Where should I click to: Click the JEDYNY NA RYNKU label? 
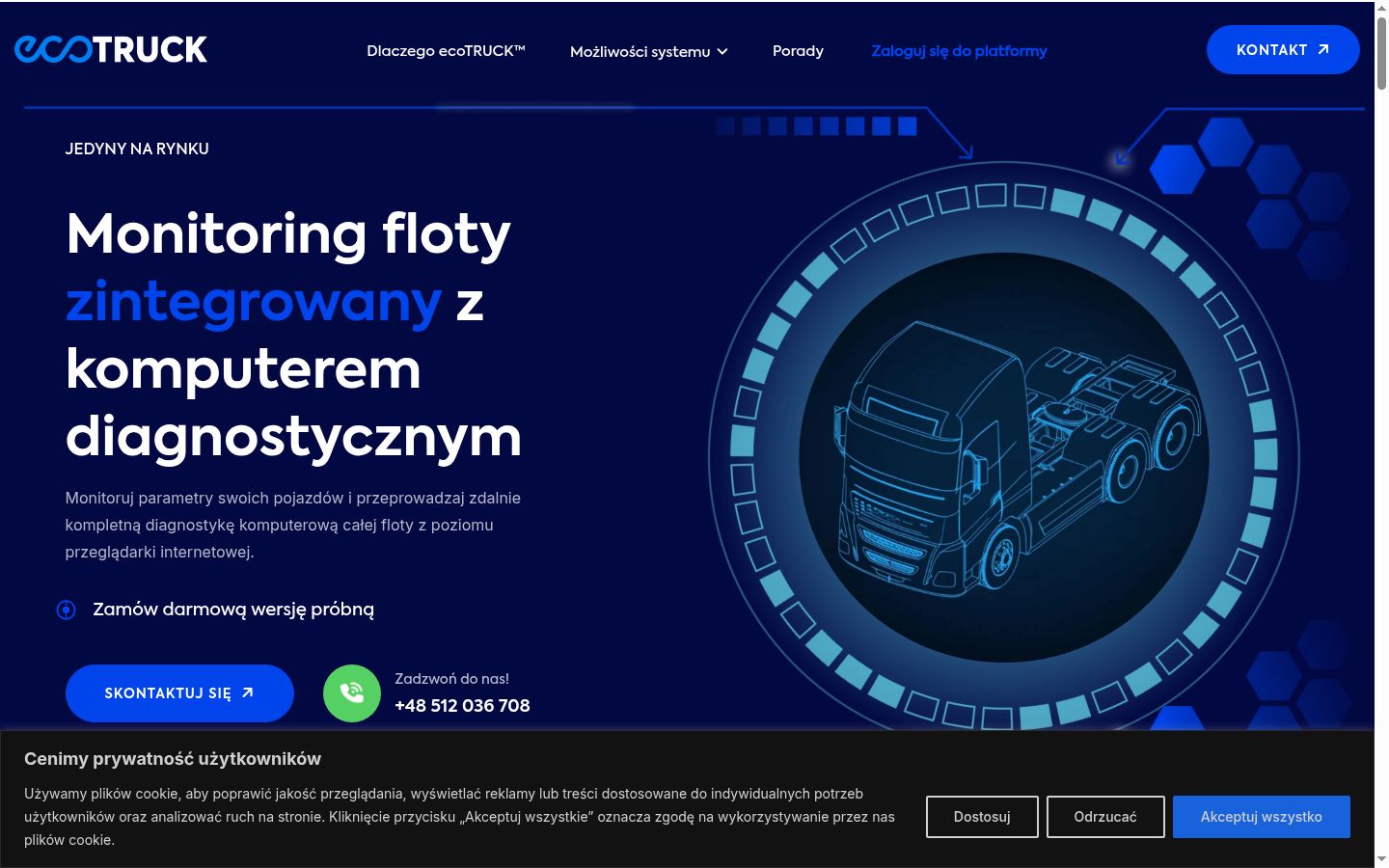[x=137, y=149]
